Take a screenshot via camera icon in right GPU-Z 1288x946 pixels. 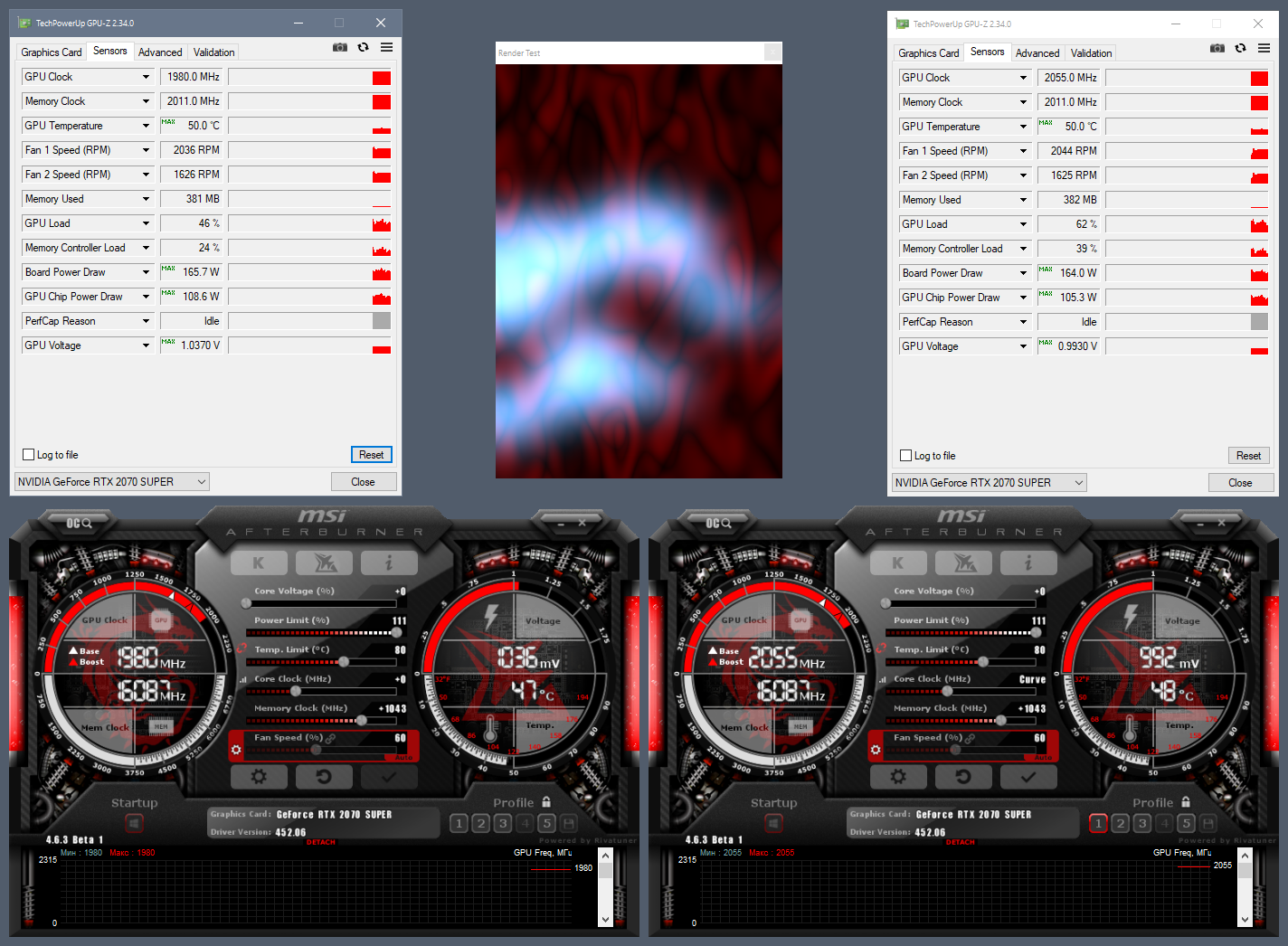tap(1217, 48)
